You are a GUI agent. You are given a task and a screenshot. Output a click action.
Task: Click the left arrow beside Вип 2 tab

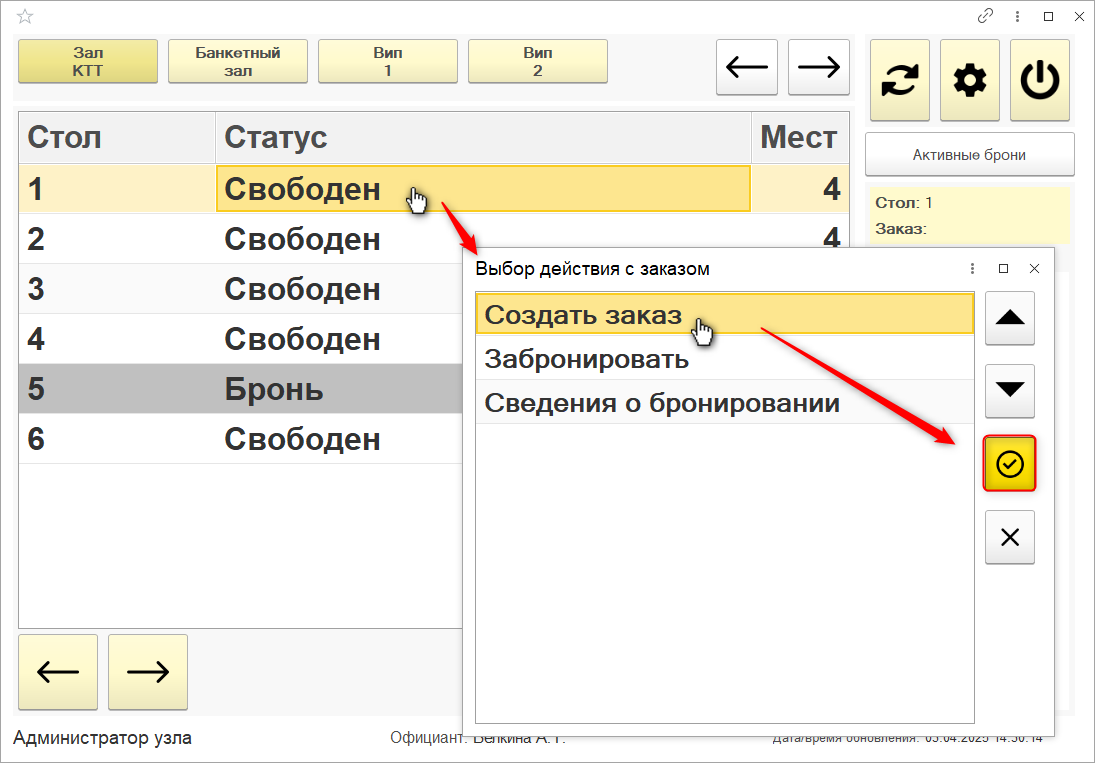click(x=747, y=67)
